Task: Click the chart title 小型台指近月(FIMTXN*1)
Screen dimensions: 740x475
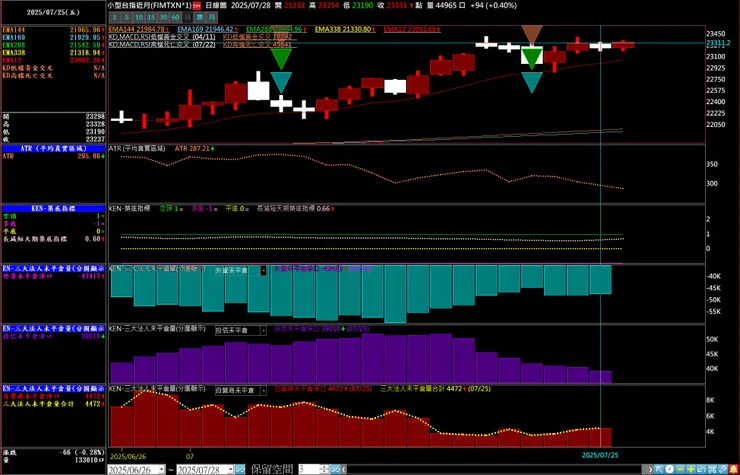Action: tap(149, 6)
